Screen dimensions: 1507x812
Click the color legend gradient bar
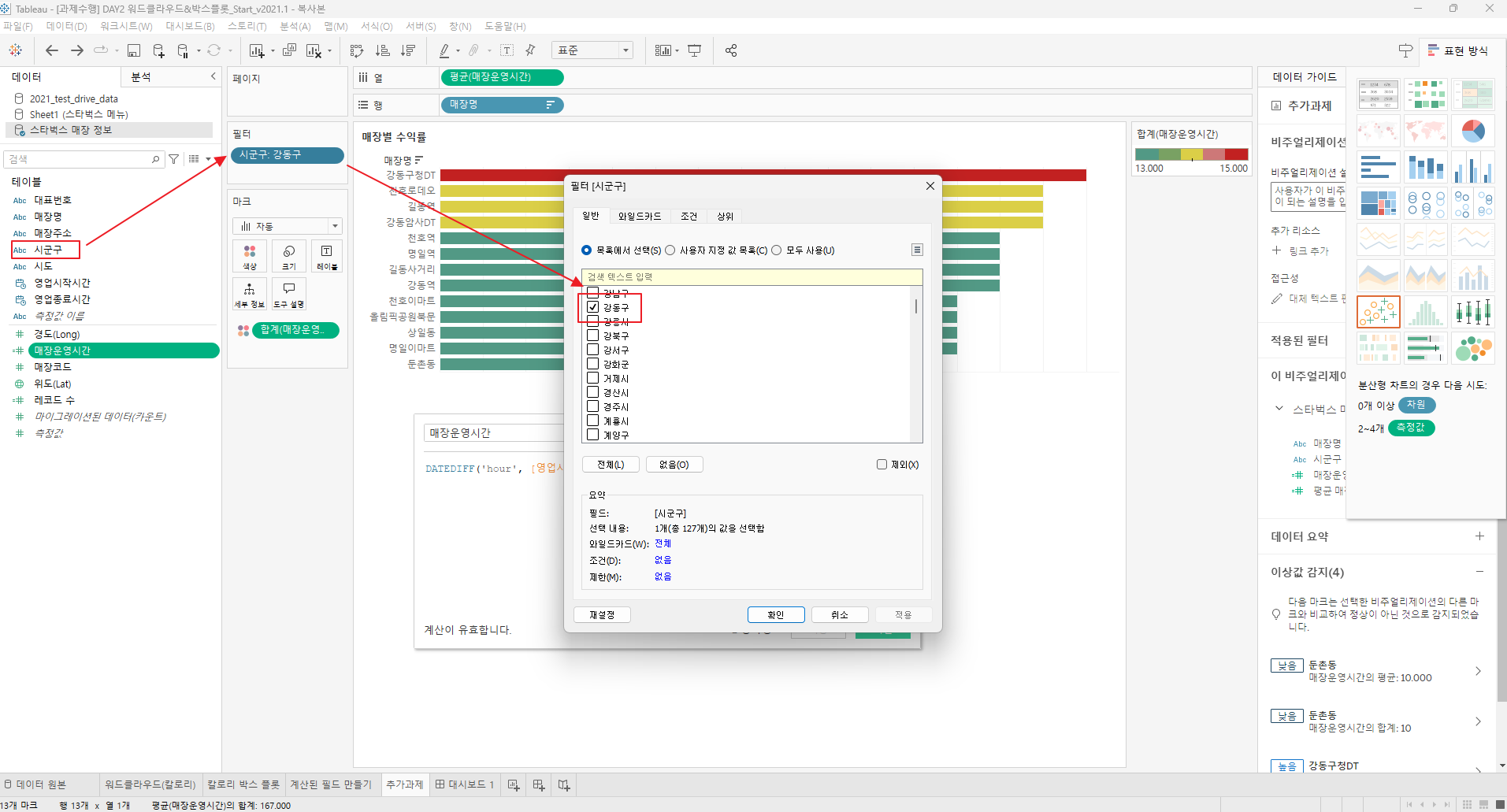pos(1191,154)
